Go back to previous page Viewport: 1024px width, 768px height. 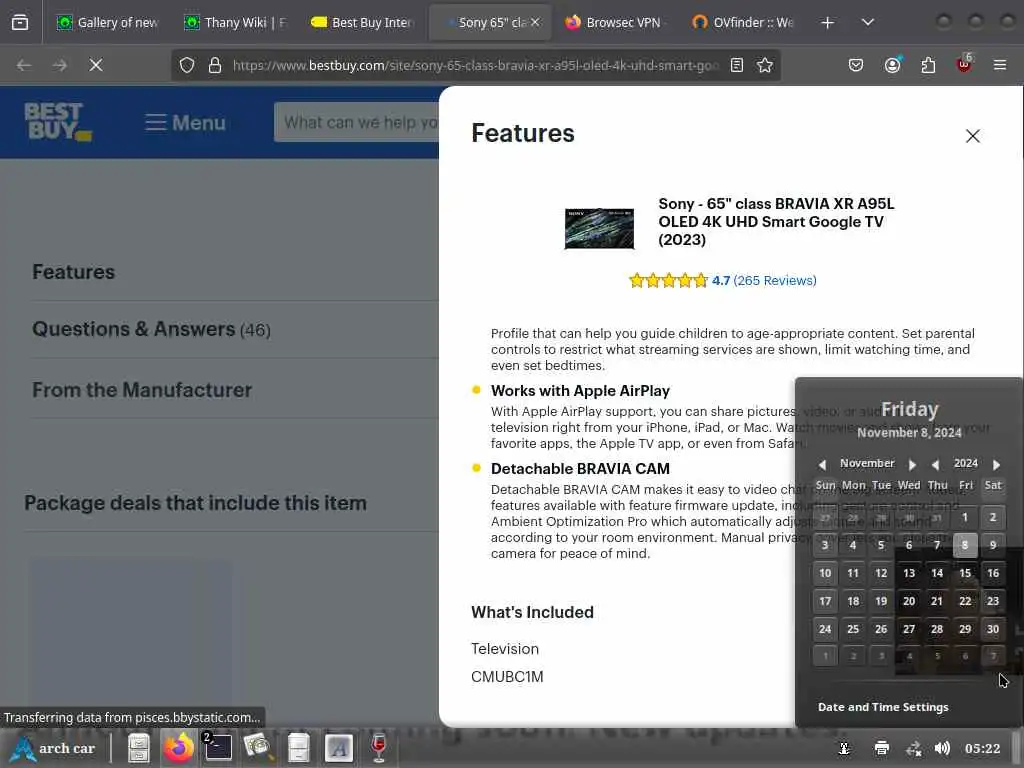coord(24,65)
